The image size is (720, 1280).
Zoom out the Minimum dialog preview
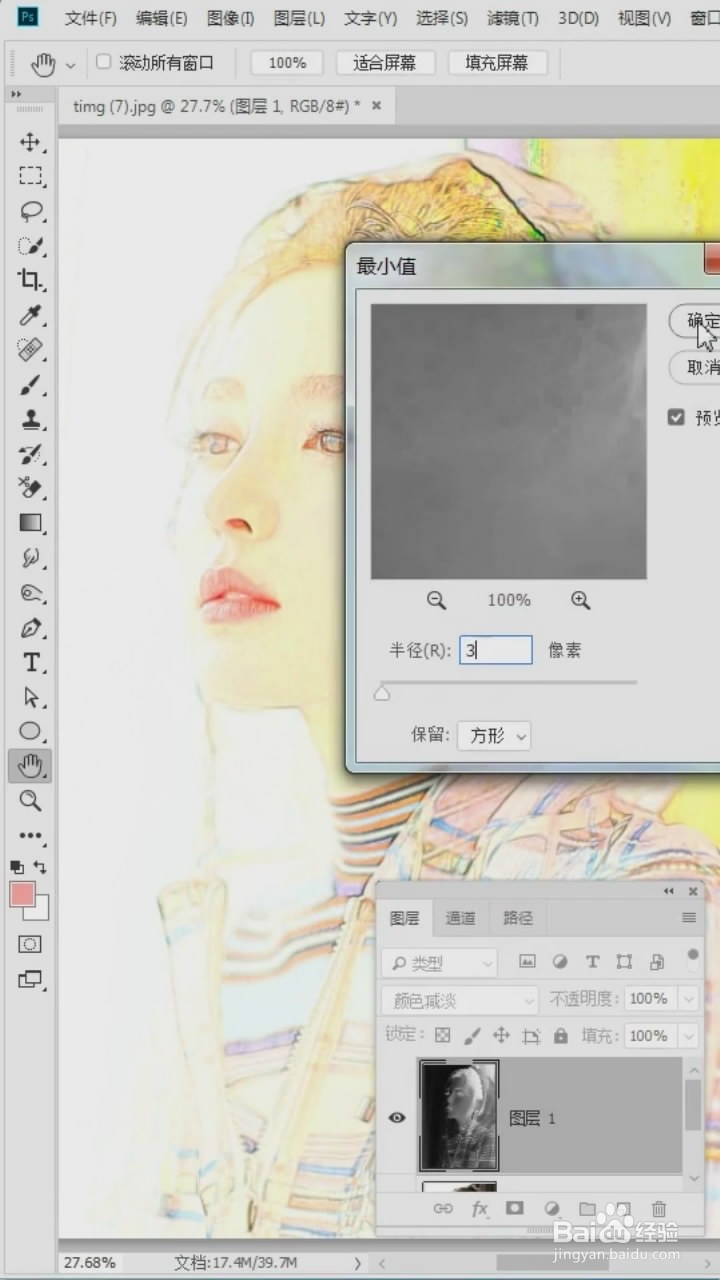436,600
